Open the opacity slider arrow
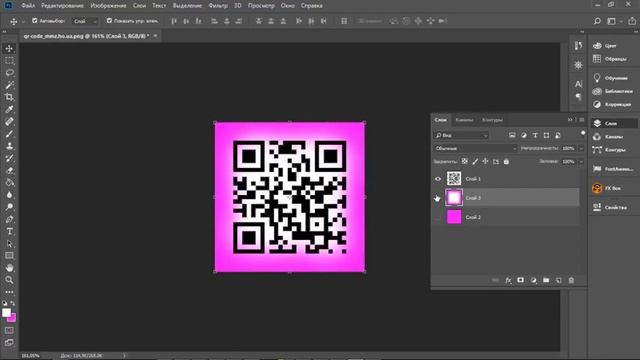Viewport: 640px width, 360px height. point(581,148)
